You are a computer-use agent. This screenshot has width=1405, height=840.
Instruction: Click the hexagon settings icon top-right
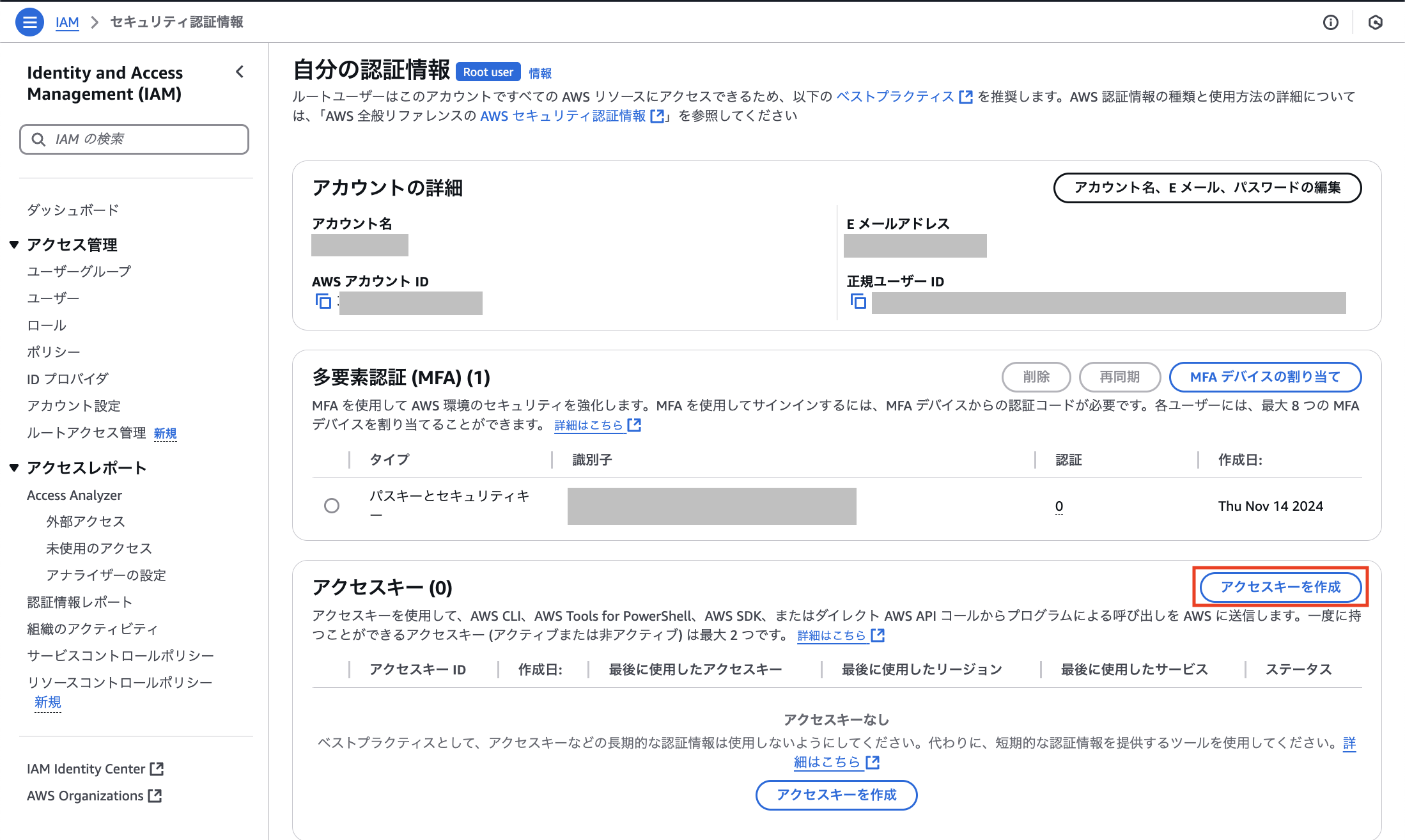tap(1375, 23)
